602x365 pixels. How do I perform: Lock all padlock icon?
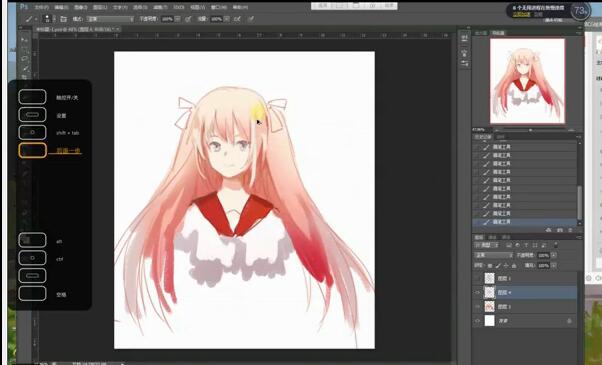tap(514, 265)
